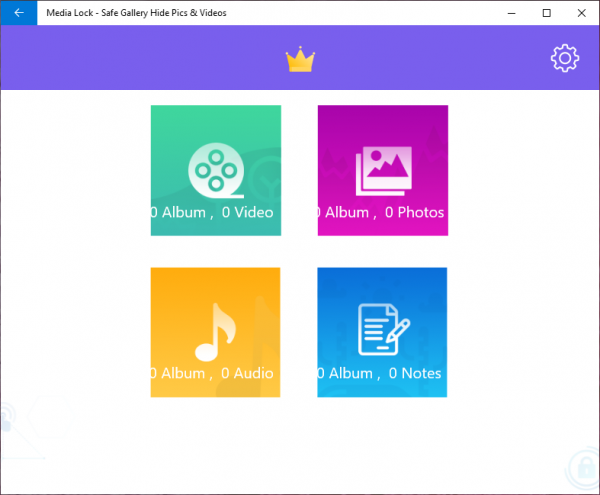Minimize the Media Lock window

click(x=511, y=13)
